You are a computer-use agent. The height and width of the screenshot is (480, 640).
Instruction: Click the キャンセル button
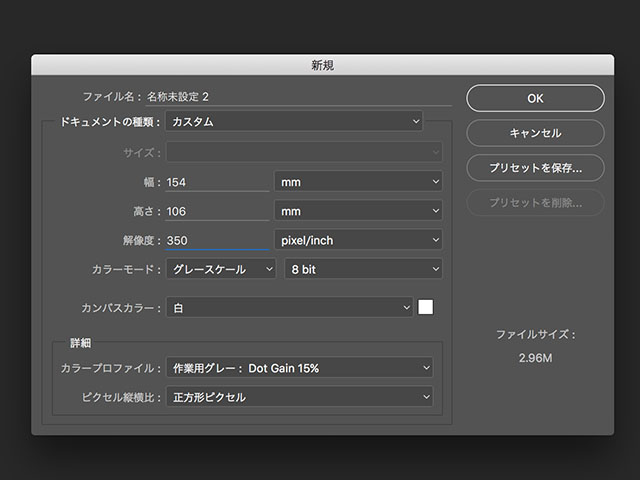pyautogui.click(x=535, y=133)
